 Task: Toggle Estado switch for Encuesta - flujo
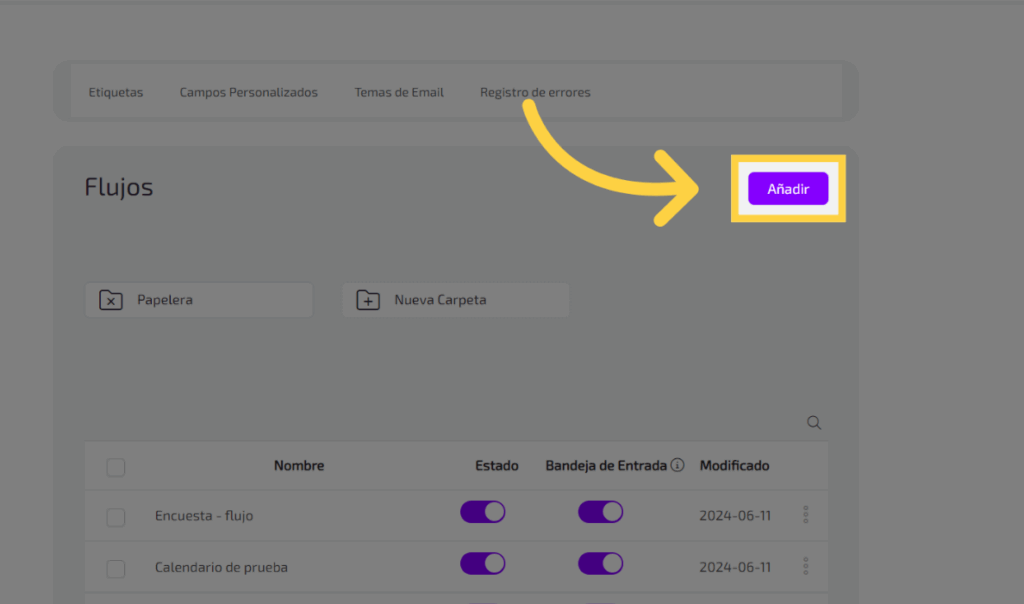482,513
